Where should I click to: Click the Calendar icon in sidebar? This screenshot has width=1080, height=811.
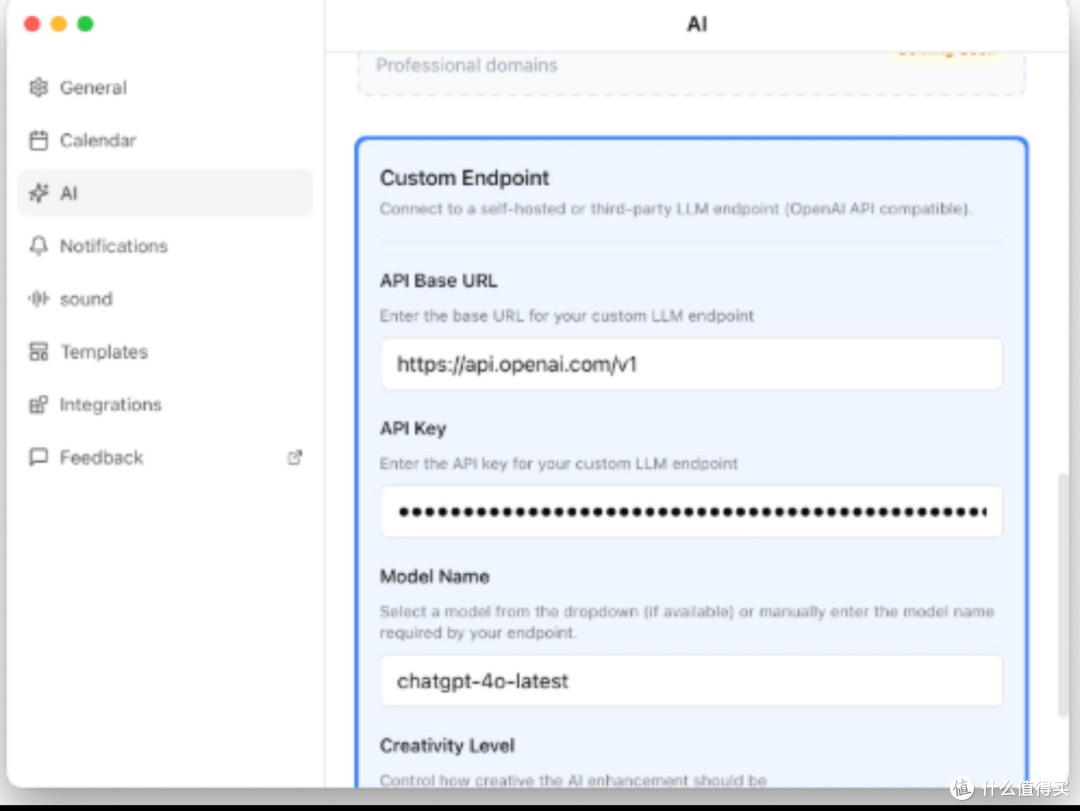tap(39, 141)
